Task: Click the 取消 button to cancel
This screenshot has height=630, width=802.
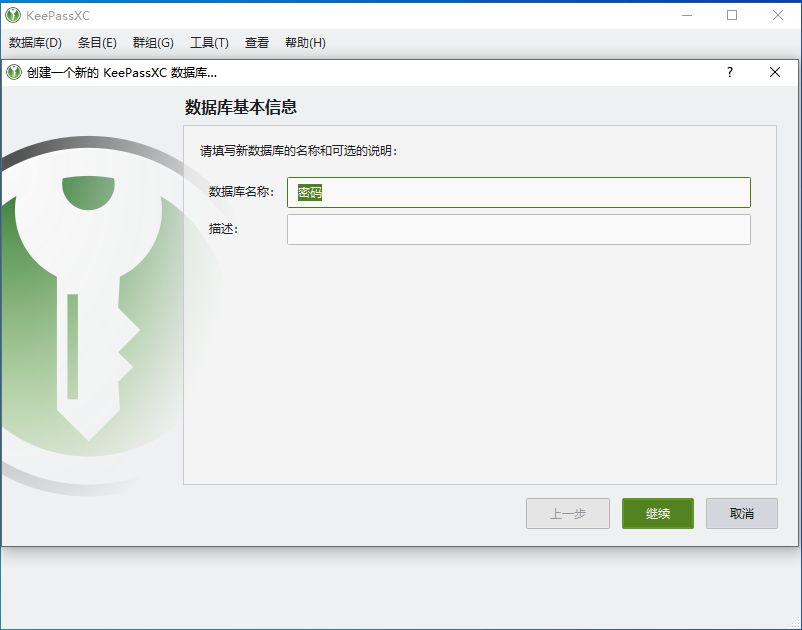Action: tap(741, 513)
